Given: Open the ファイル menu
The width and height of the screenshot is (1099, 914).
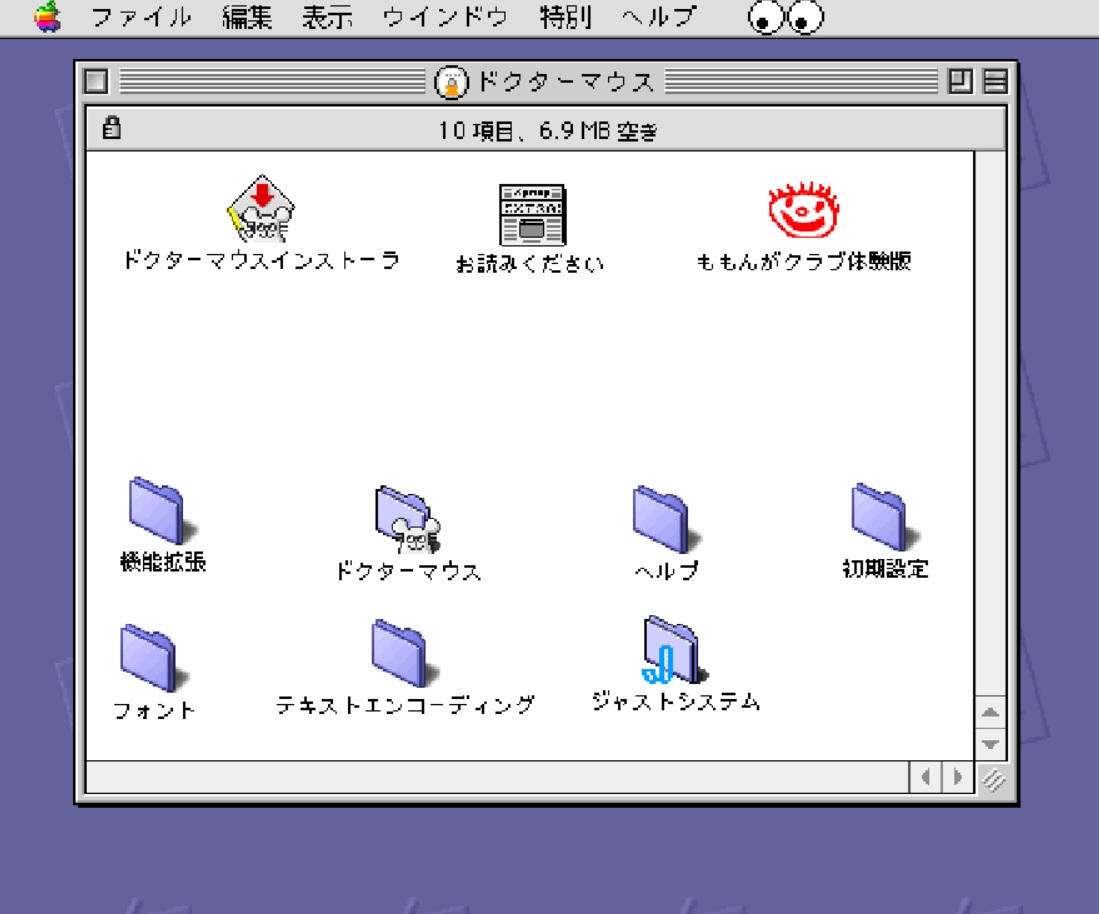Looking at the screenshot, I should click(141, 17).
